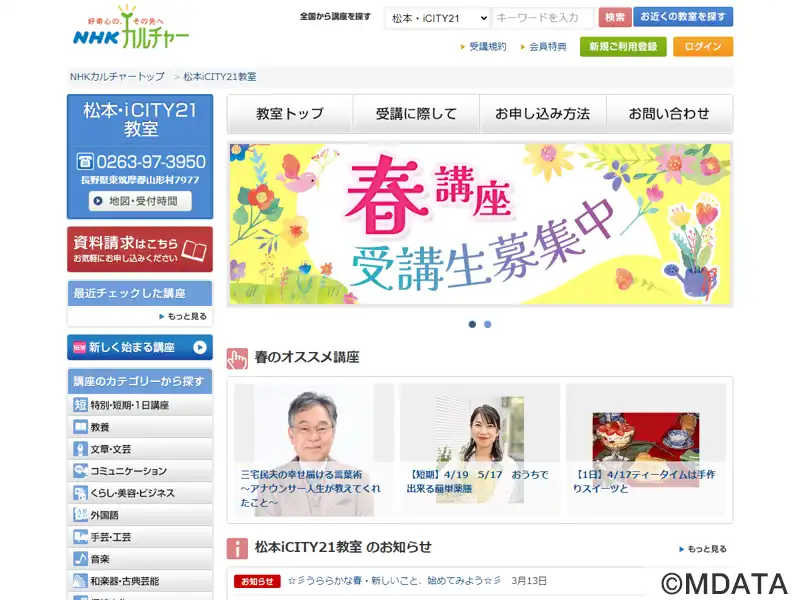The height and width of the screenshot is (600, 800).
Task: Open the 4/17ティータイムは手作りスイーツと card
Action: 646,450
